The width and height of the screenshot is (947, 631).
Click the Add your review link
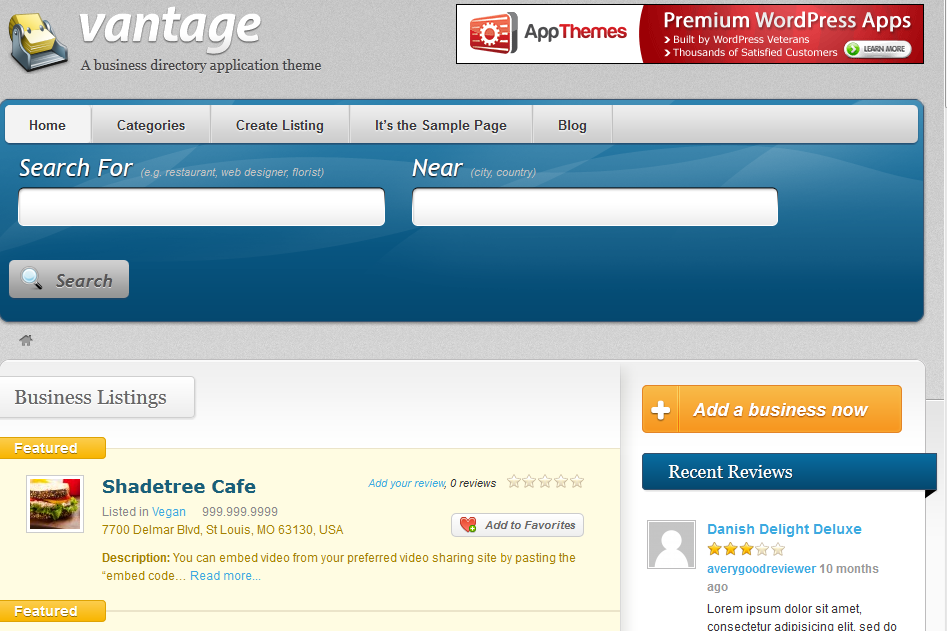(407, 483)
